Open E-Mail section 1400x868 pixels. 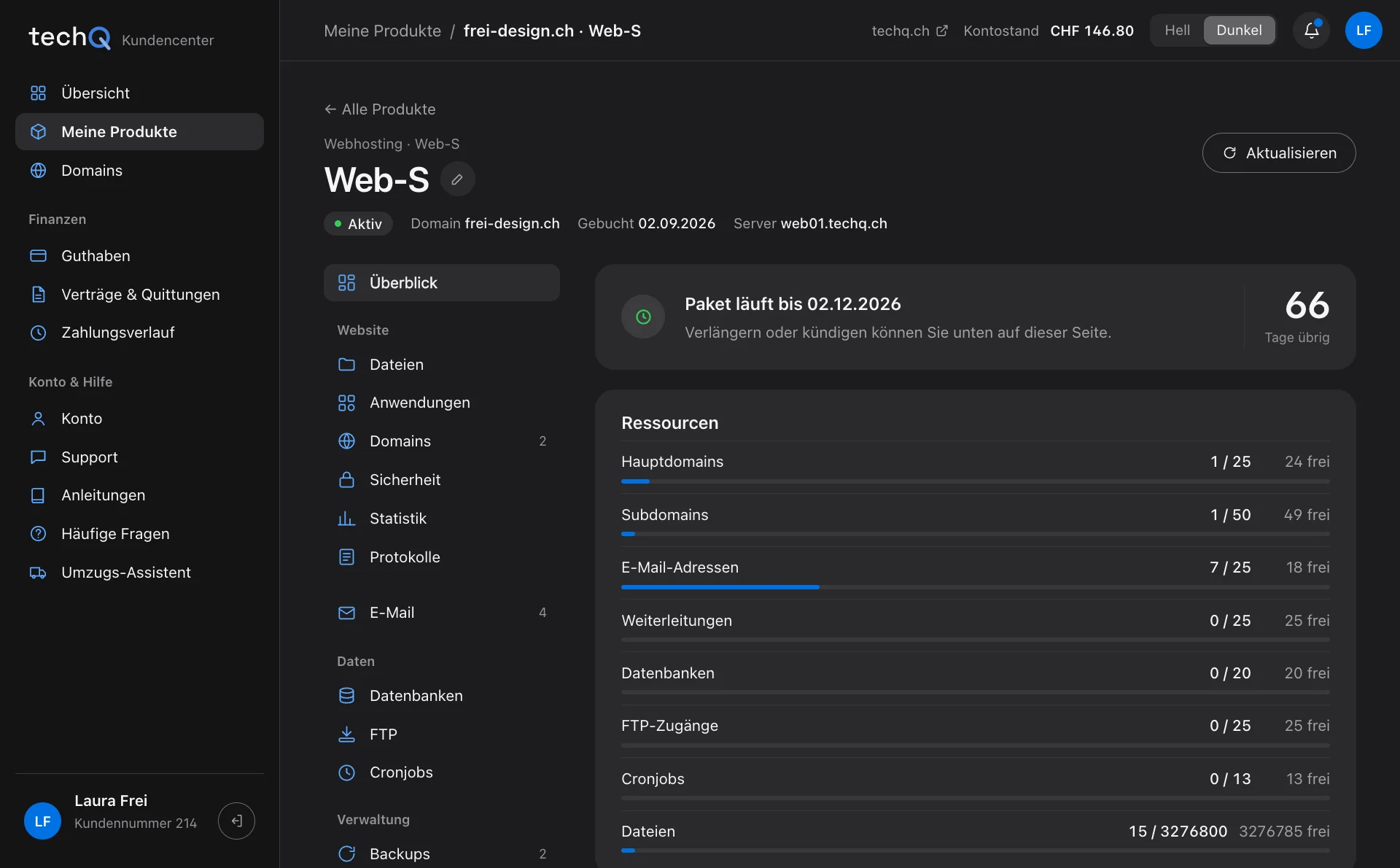tap(442, 613)
